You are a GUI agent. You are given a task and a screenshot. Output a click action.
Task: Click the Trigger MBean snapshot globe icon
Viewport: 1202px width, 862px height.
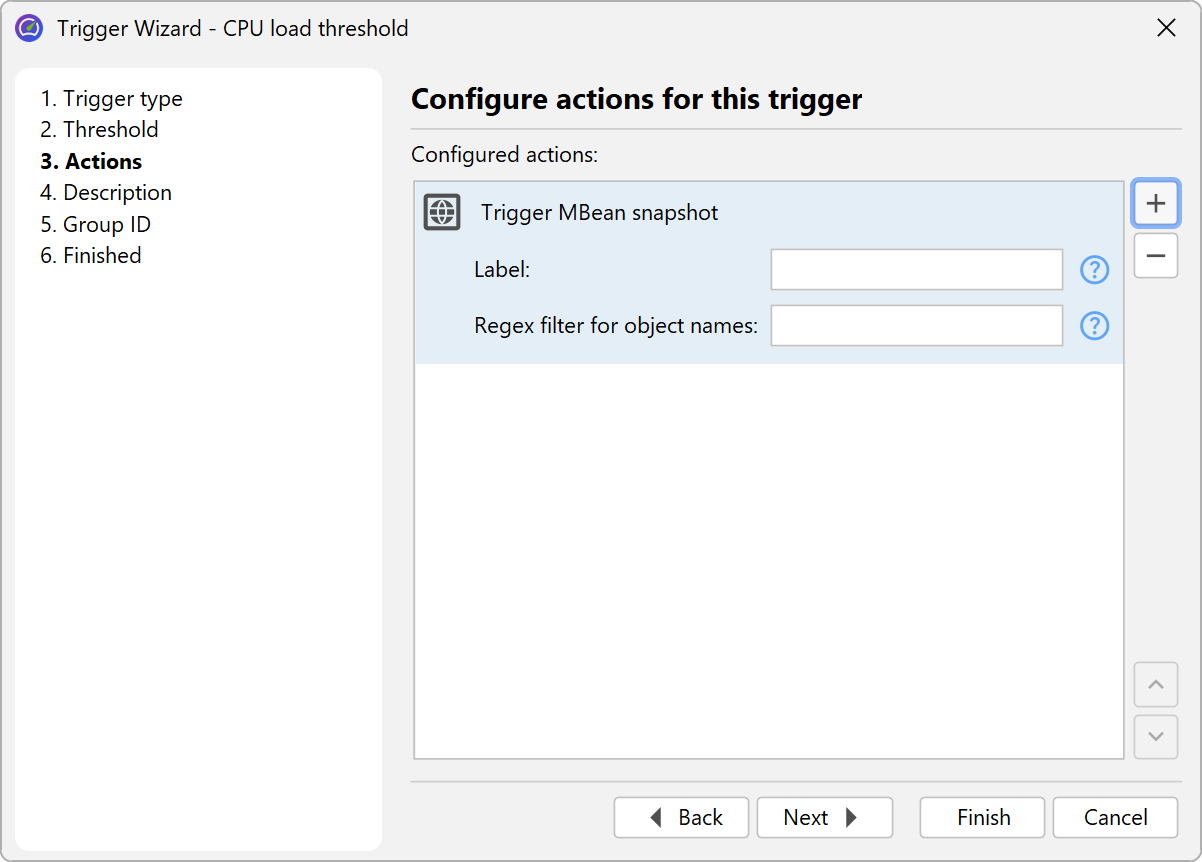click(x=442, y=213)
